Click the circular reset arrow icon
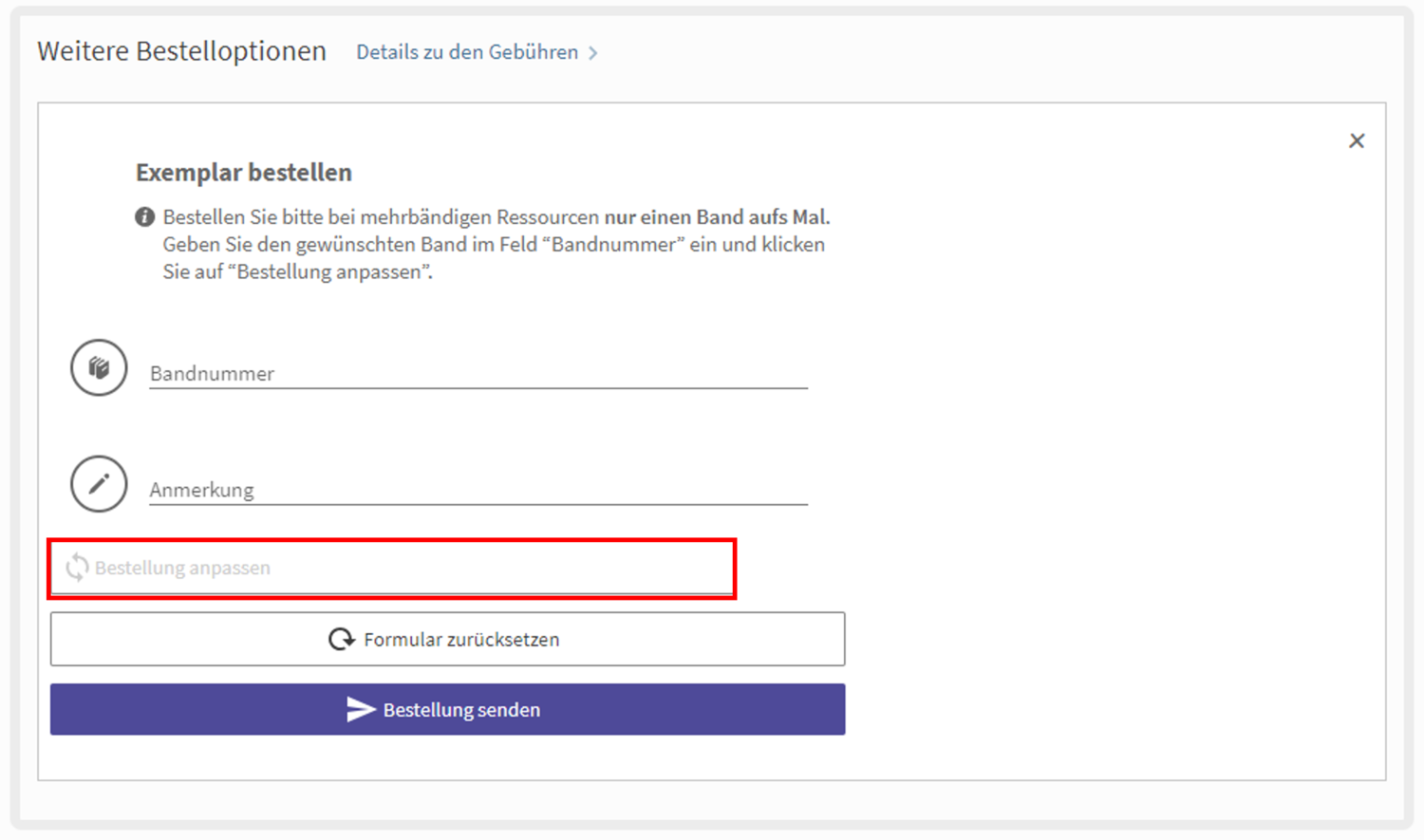1424x840 pixels. pyautogui.click(x=341, y=640)
